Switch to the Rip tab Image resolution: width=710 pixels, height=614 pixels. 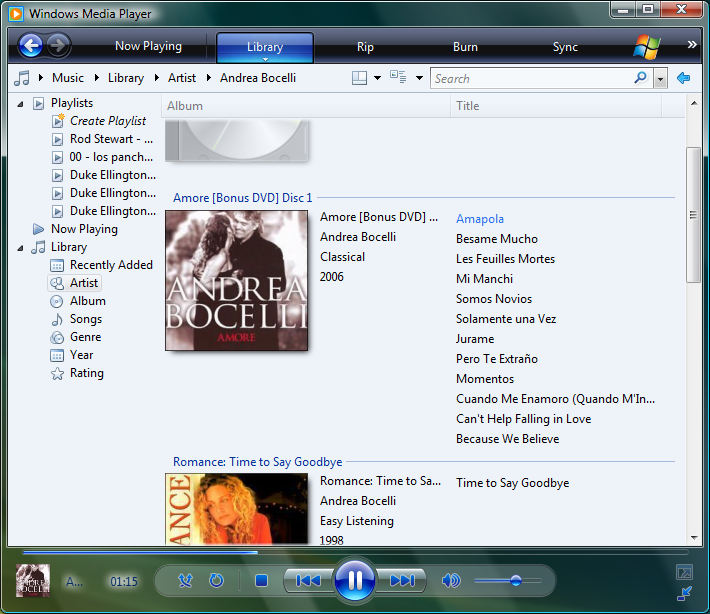tap(365, 47)
